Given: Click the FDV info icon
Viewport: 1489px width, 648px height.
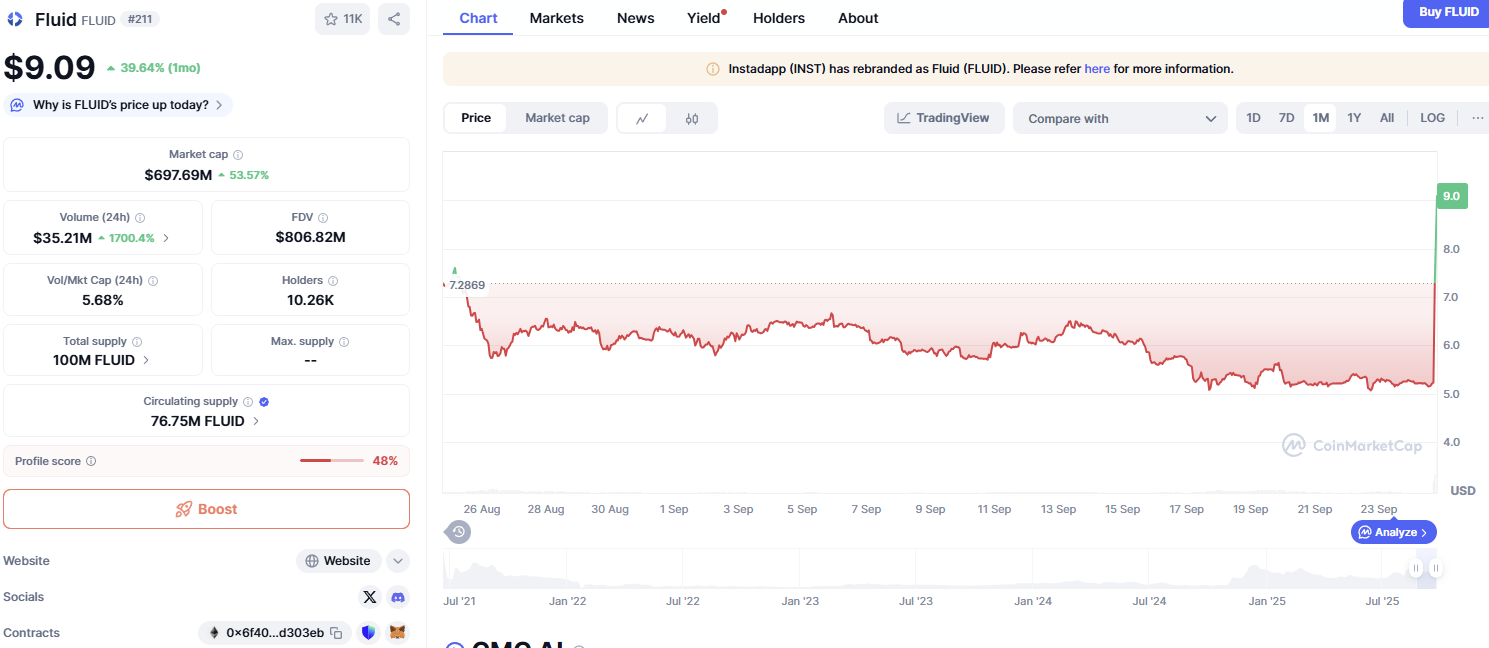Looking at the screenshot, I should 323,218.
